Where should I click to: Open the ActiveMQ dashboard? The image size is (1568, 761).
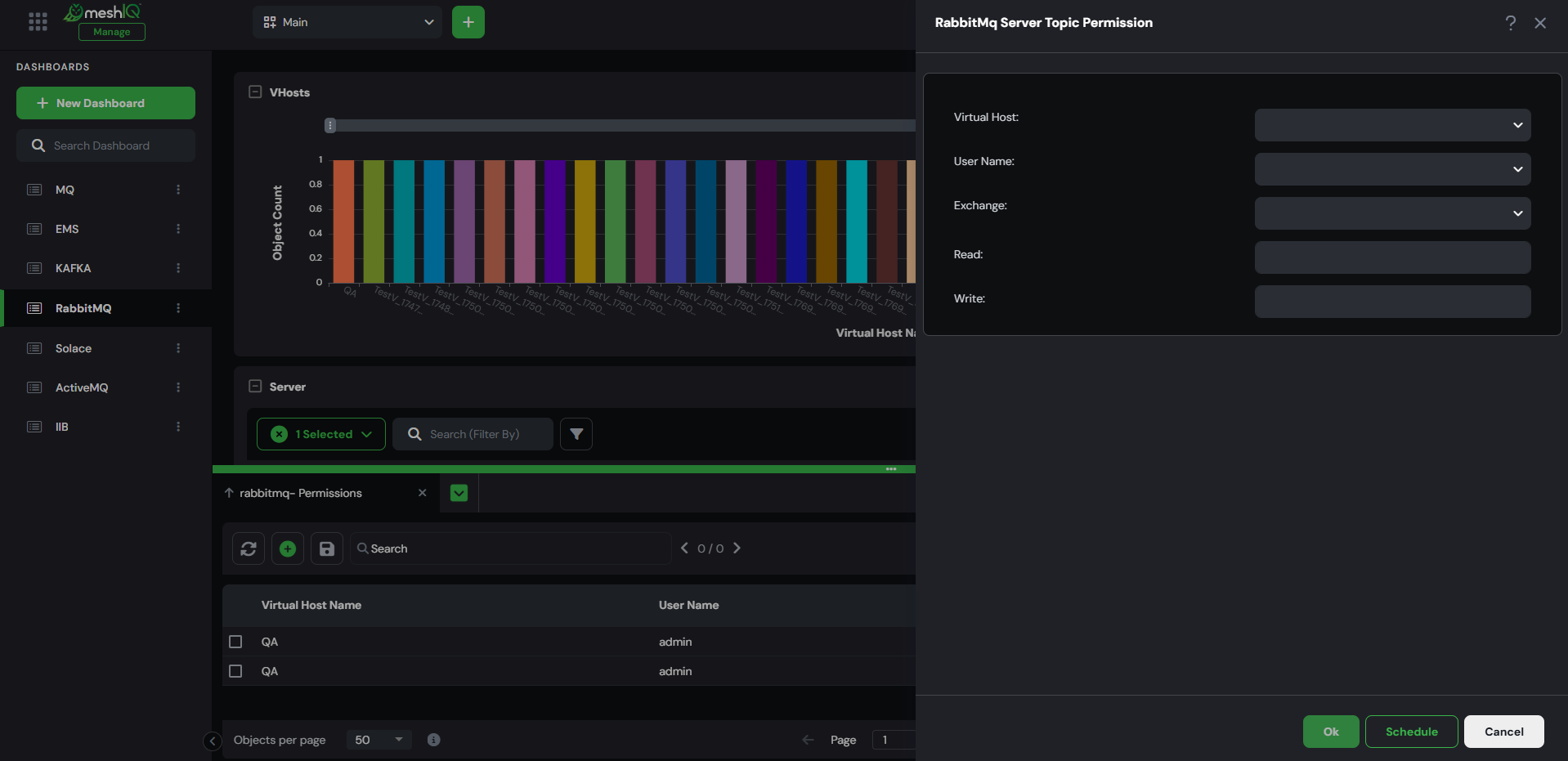pyautogui.click(x=82, y=387)
